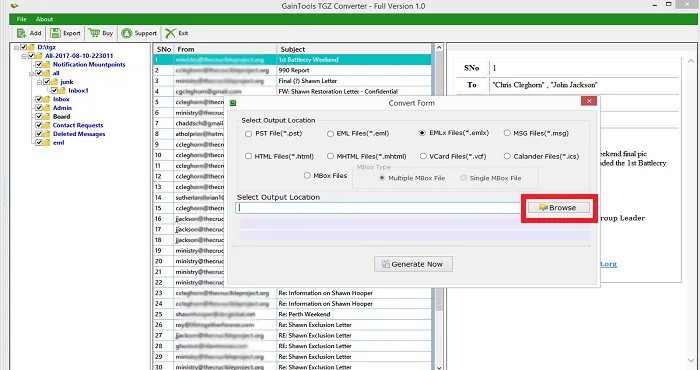The height and width of the screenshot is (370, 700).
Task: Select the 1st Battlecry Weekend email row
Action: tap(293, 60)
